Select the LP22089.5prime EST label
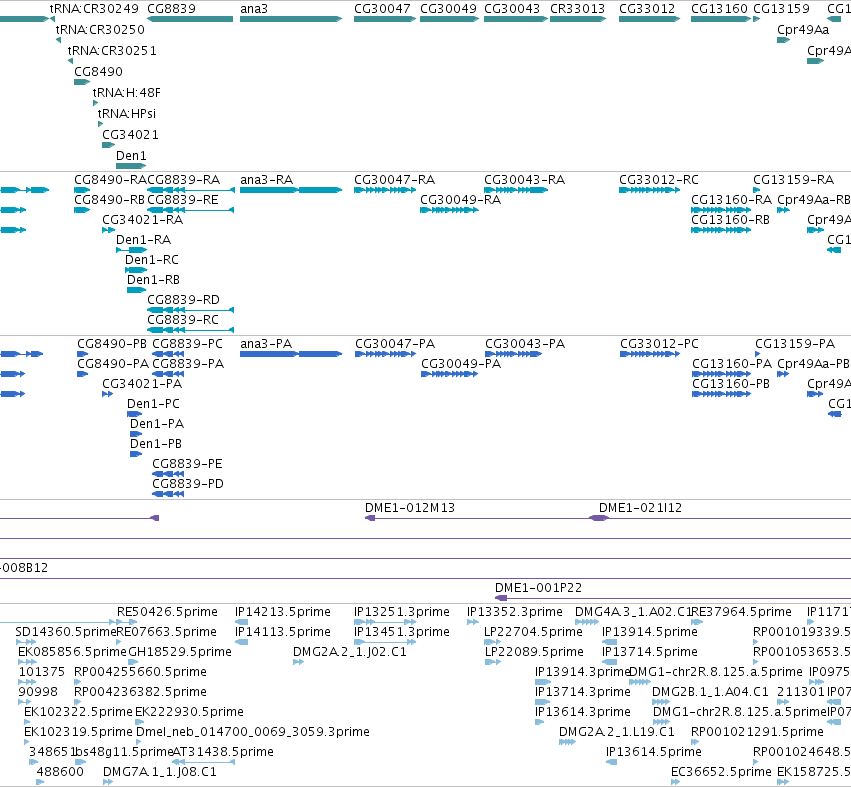Image resolution: width=851 pixels, height=787 pixels. (534, 652)
